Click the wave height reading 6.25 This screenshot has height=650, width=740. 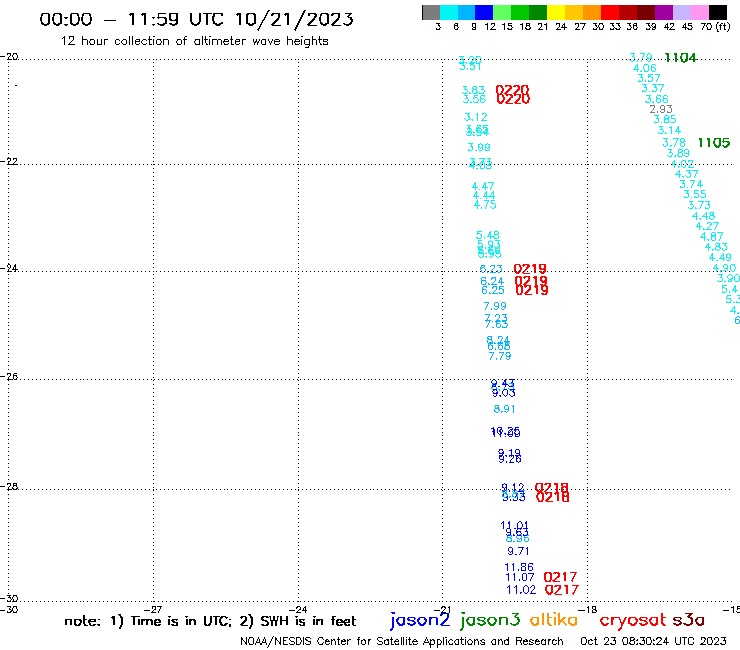coord(493,290)
